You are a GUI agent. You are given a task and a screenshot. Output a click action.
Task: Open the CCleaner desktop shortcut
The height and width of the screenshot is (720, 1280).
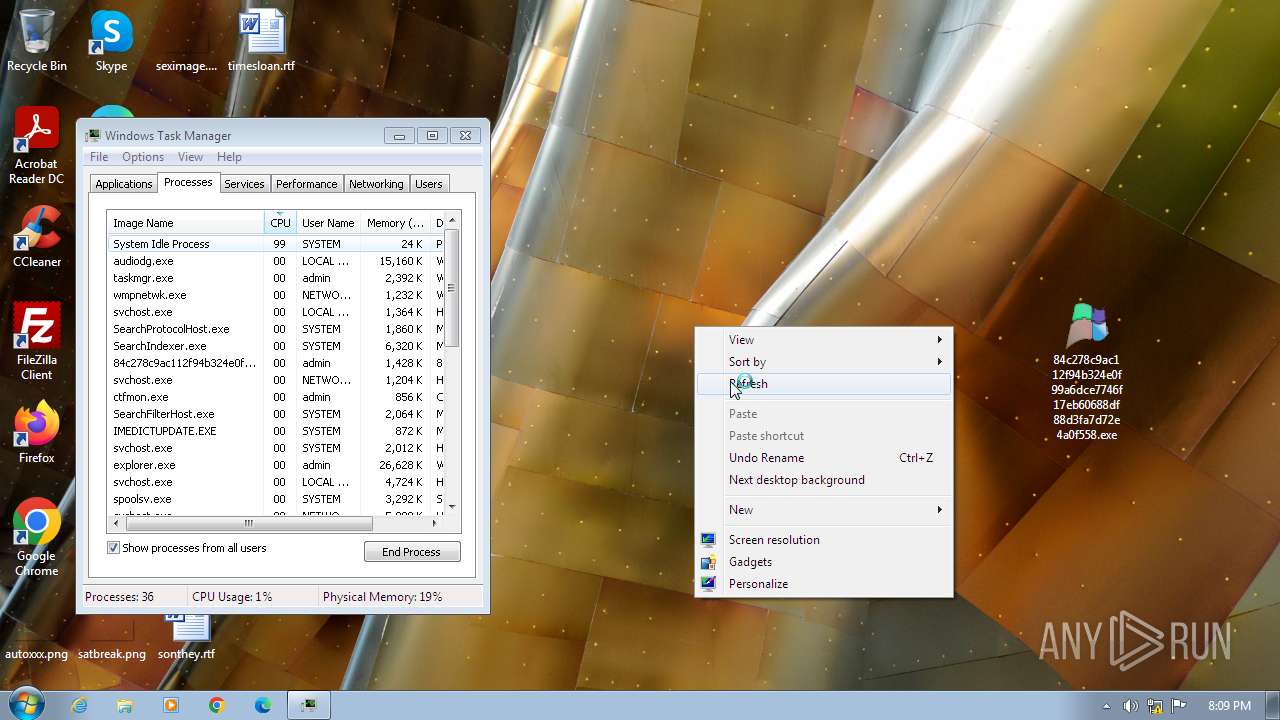(x=37, y=237)
